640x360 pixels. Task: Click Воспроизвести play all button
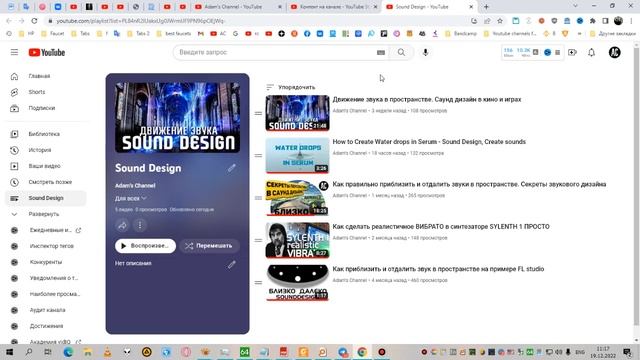(x=145, y=246)
